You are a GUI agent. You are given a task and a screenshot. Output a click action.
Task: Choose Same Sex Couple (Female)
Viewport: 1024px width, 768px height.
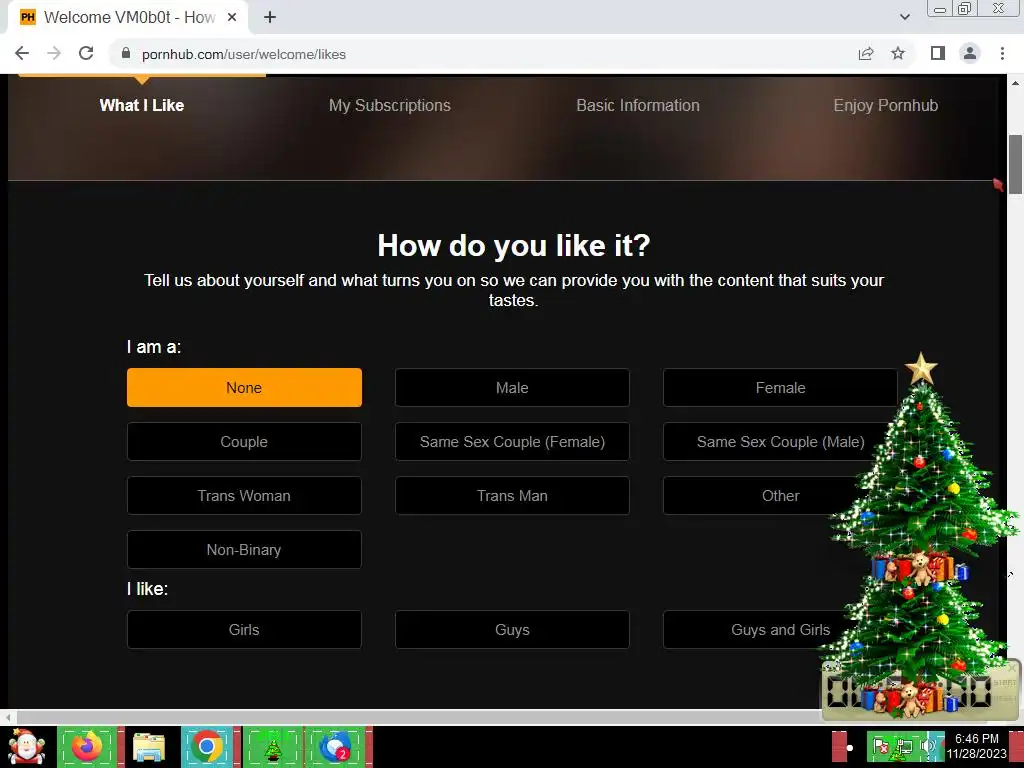point(512,441)
